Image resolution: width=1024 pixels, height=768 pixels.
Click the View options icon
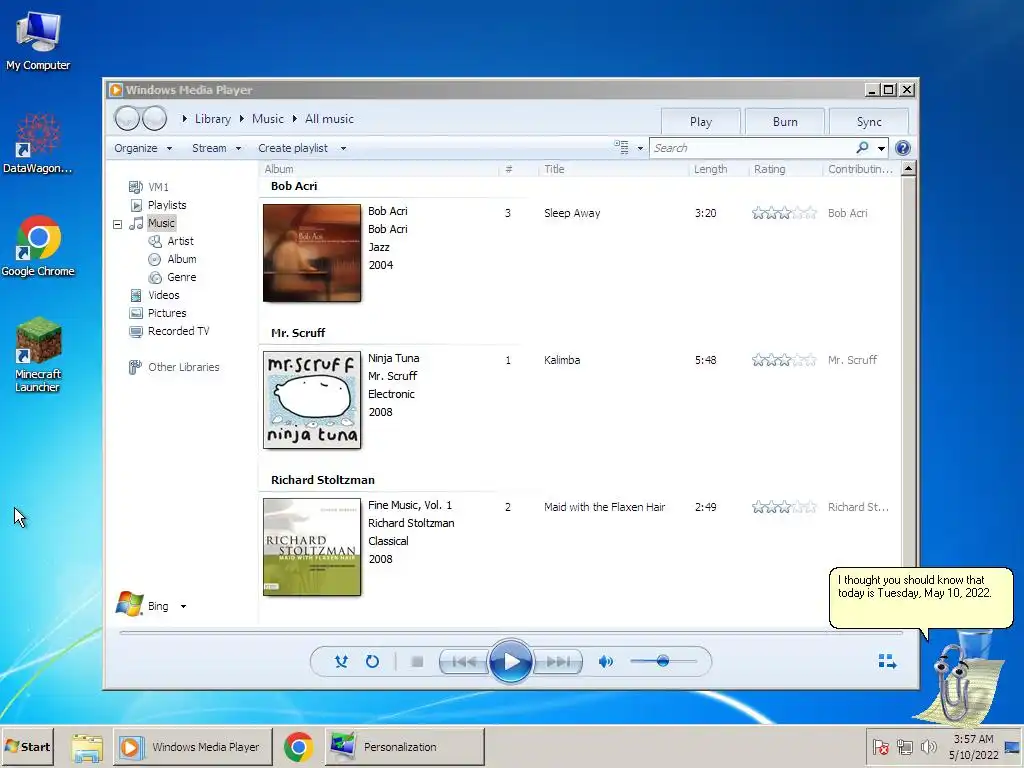point(621,148)
